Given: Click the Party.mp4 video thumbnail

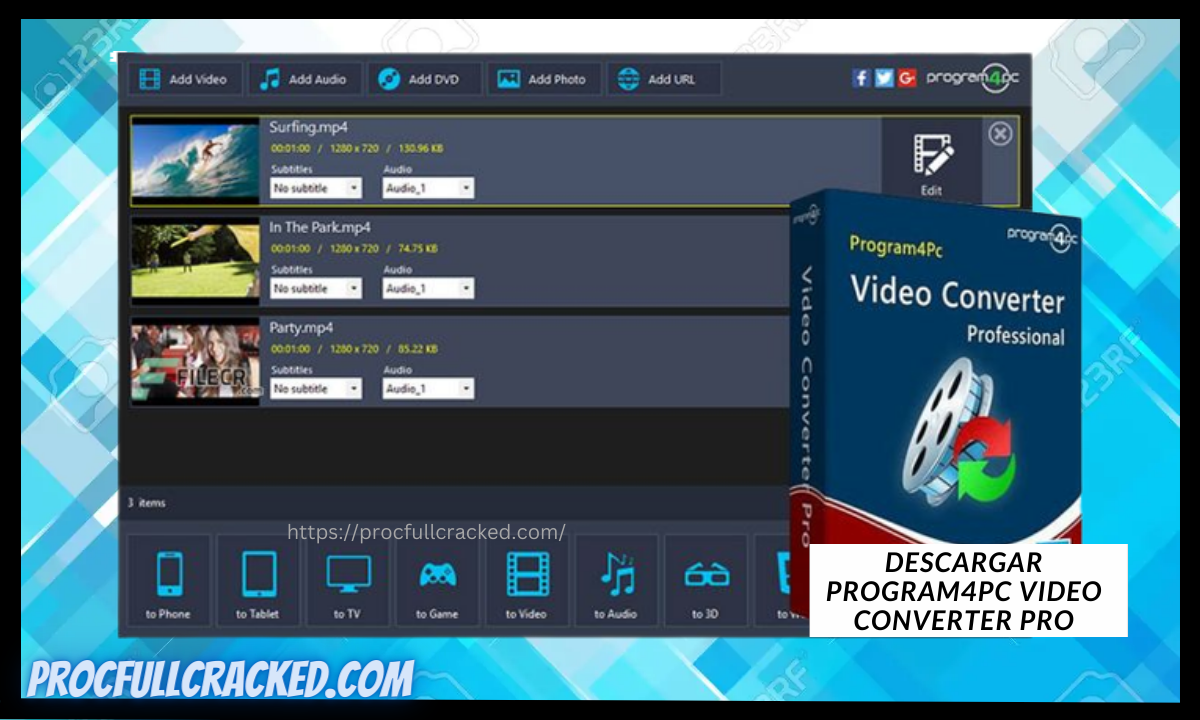Looking at the screenshot, I should pyautogui.click(x=194, y=361).
